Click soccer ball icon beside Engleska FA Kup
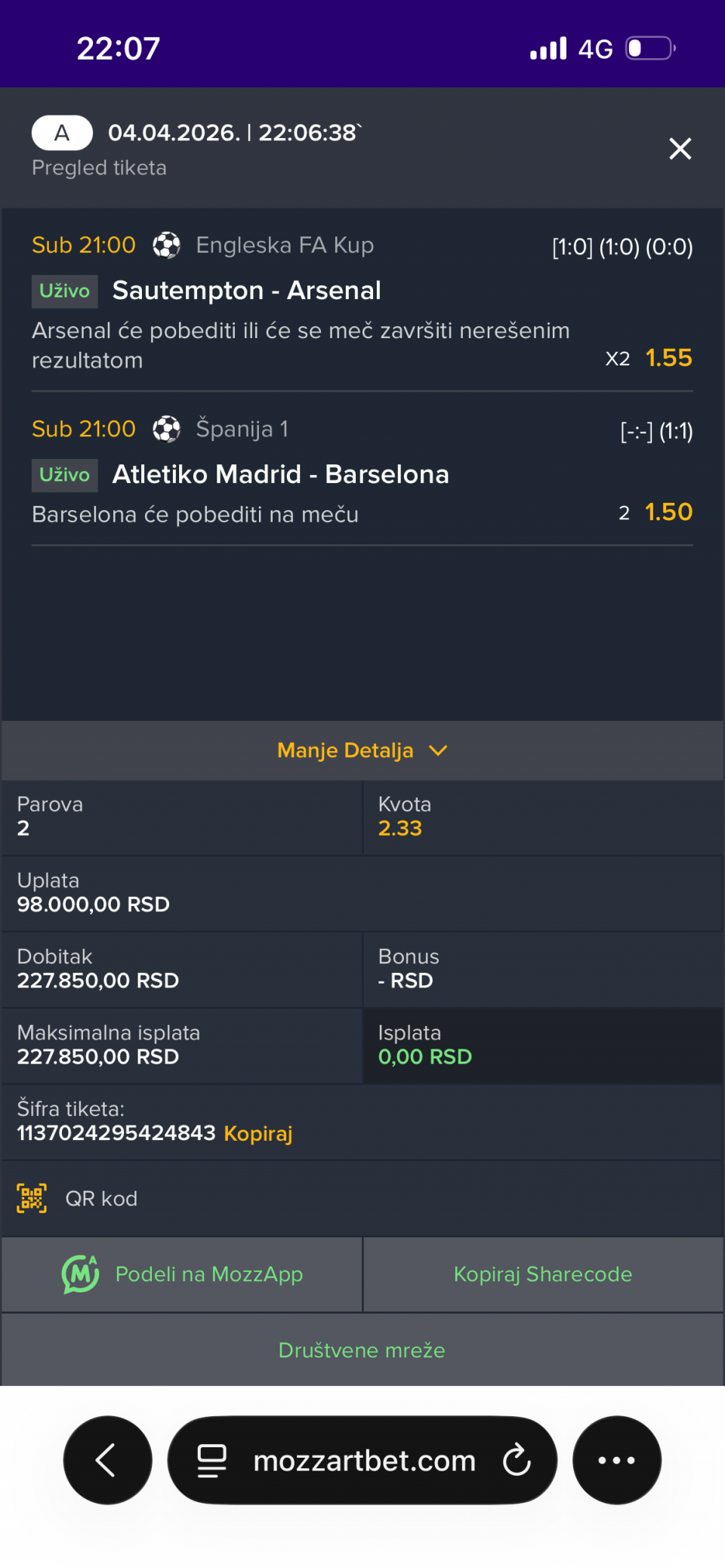The width and height of the screenshot is (725, 1568). 167,245
